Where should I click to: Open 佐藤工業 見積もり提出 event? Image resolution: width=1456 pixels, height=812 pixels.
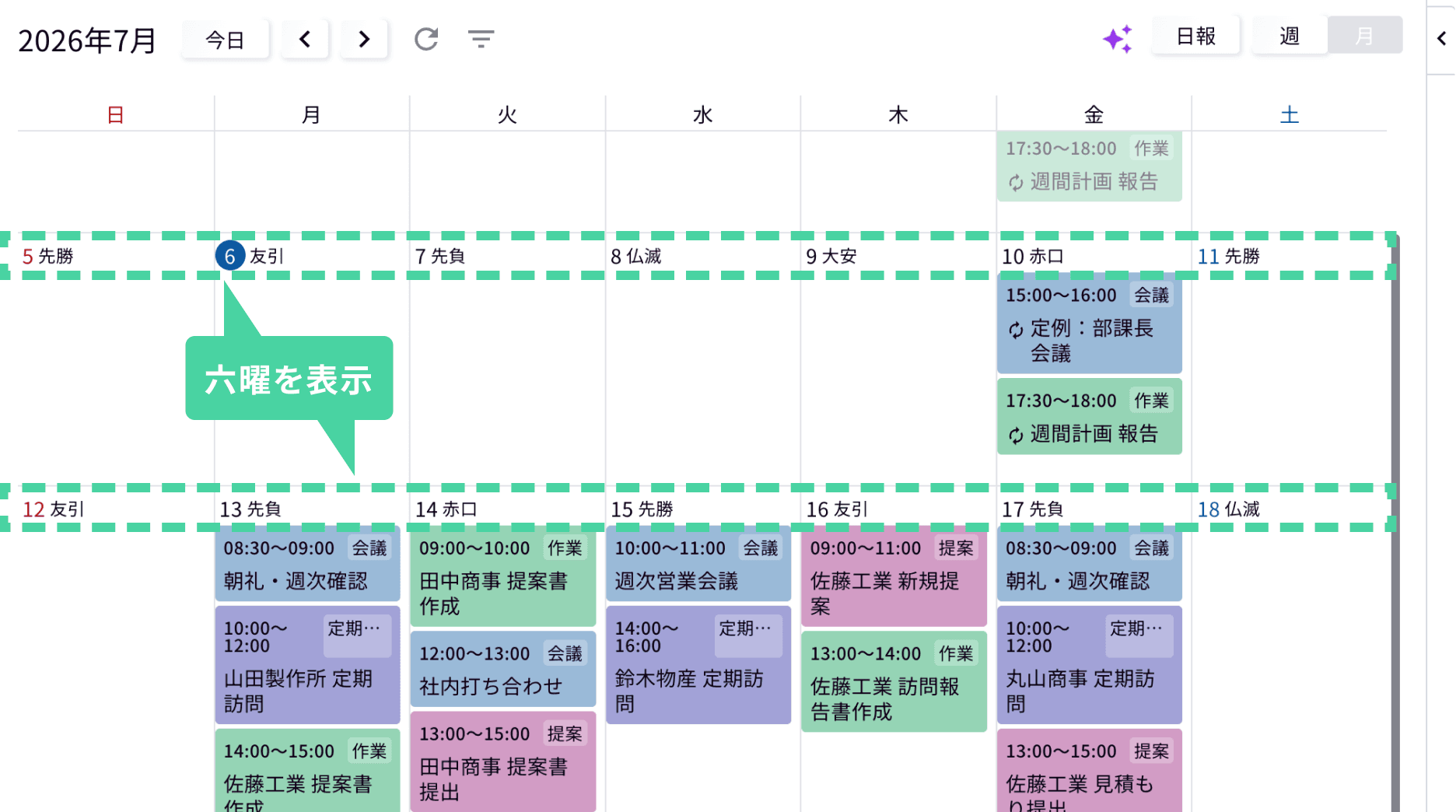pyautogui.click(x=1089, y=771)
